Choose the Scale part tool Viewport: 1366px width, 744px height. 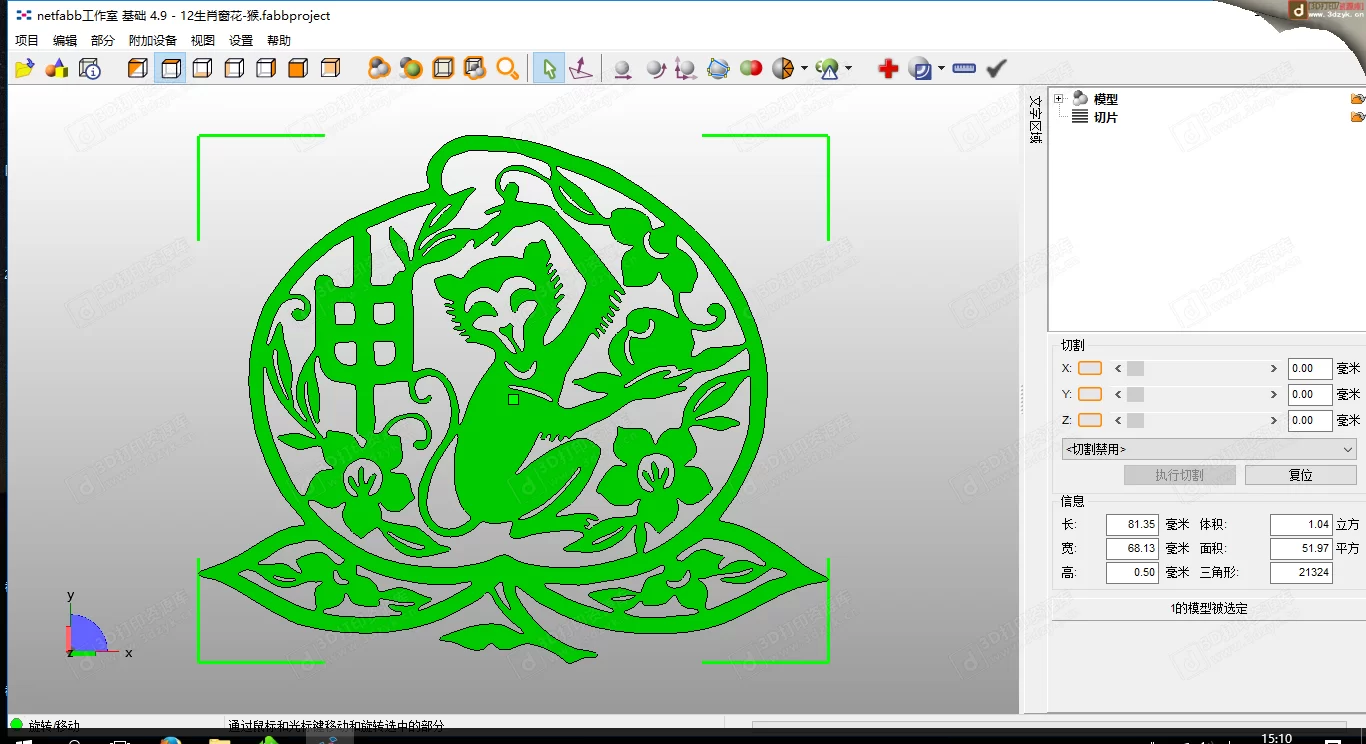pyautogui.click(x=686, y=68)
